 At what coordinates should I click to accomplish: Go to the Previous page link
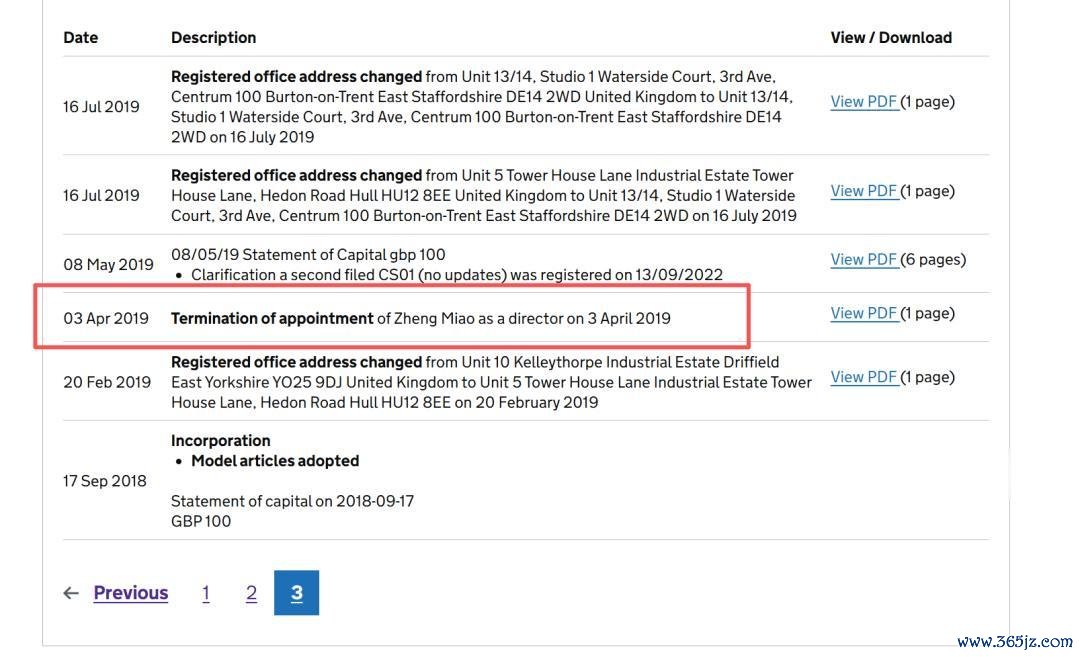(130, 593)
